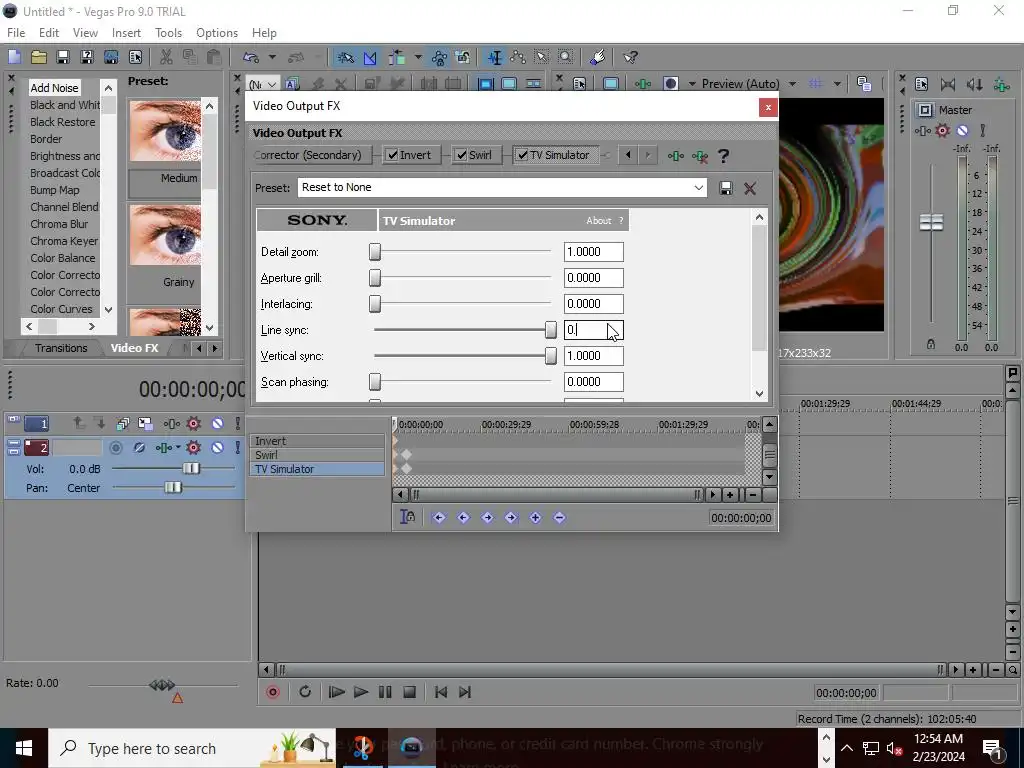The height and width of the screenshot is (768, 1024).
Task: Create new project from toolbar
Action: click(x=14, y=57)
